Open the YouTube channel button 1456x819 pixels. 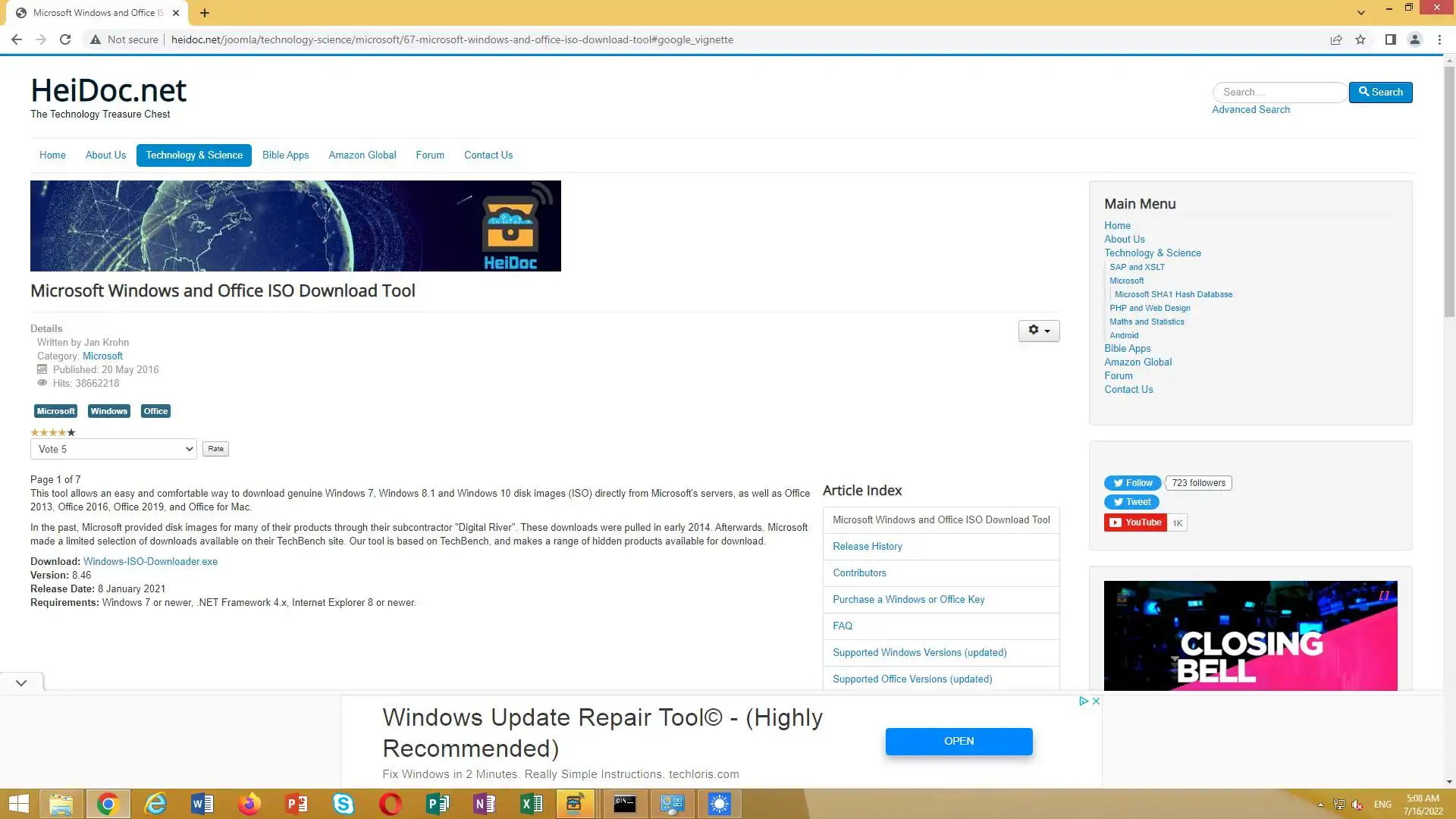click(1135, 522)
